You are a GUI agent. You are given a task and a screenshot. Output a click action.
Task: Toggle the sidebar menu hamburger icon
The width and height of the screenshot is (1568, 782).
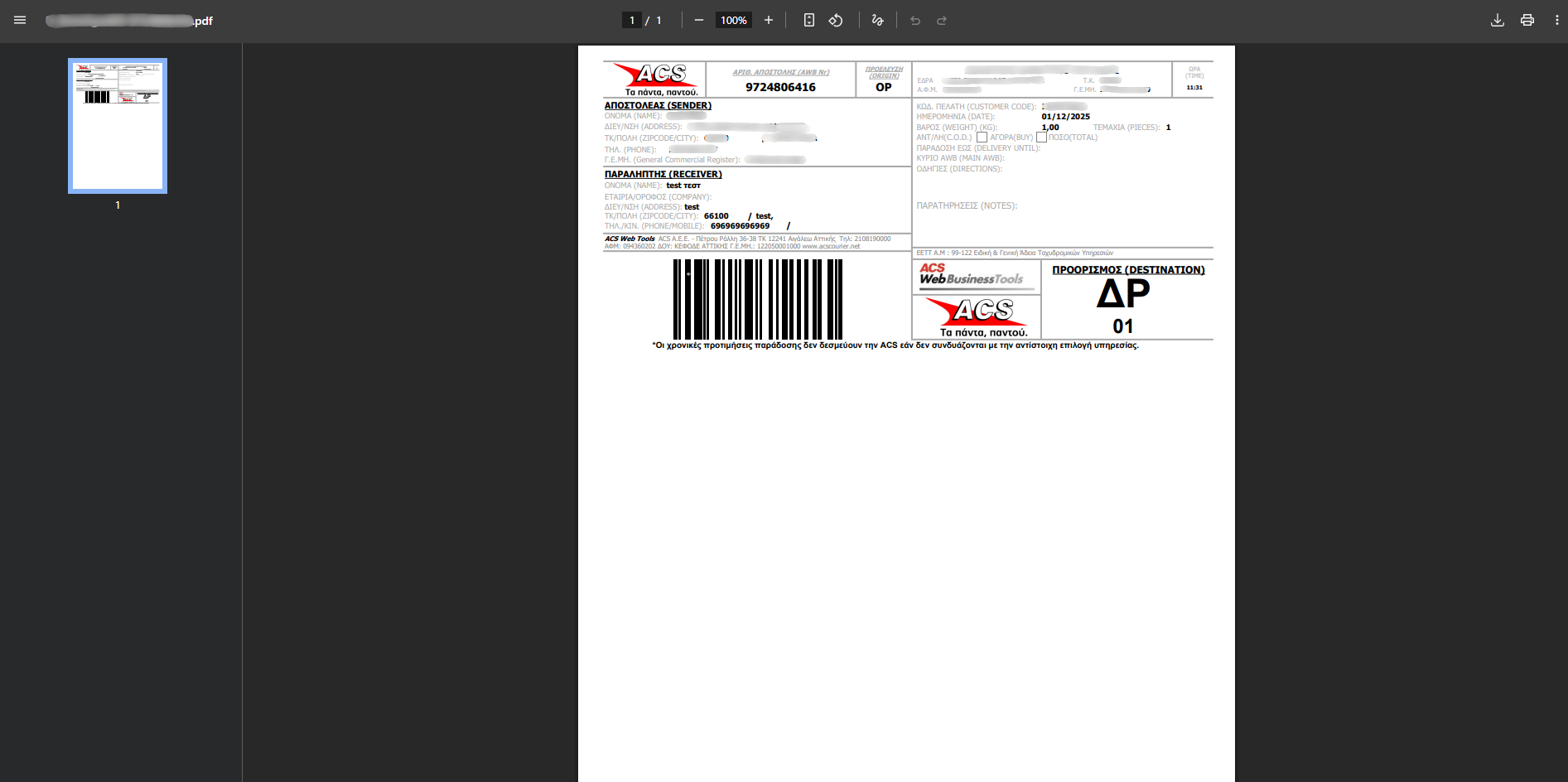pyautogui.click(x=20, y=20)
